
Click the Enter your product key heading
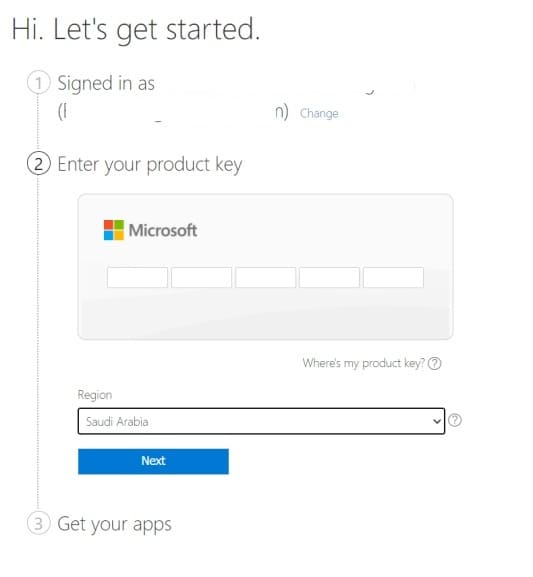tap(150, 164)
